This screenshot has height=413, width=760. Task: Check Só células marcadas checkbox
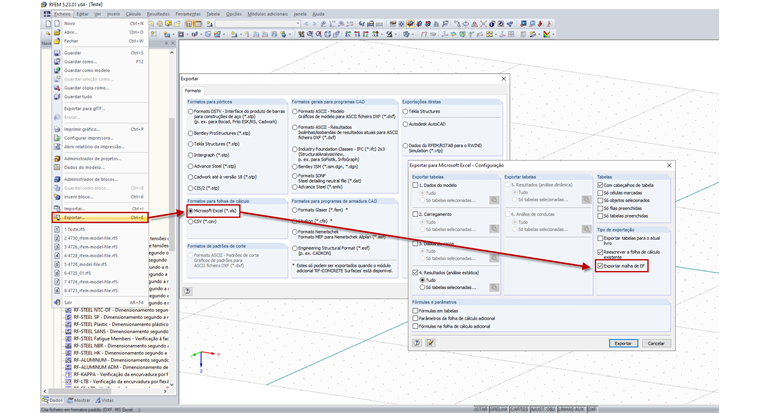[x=601, y=193]
